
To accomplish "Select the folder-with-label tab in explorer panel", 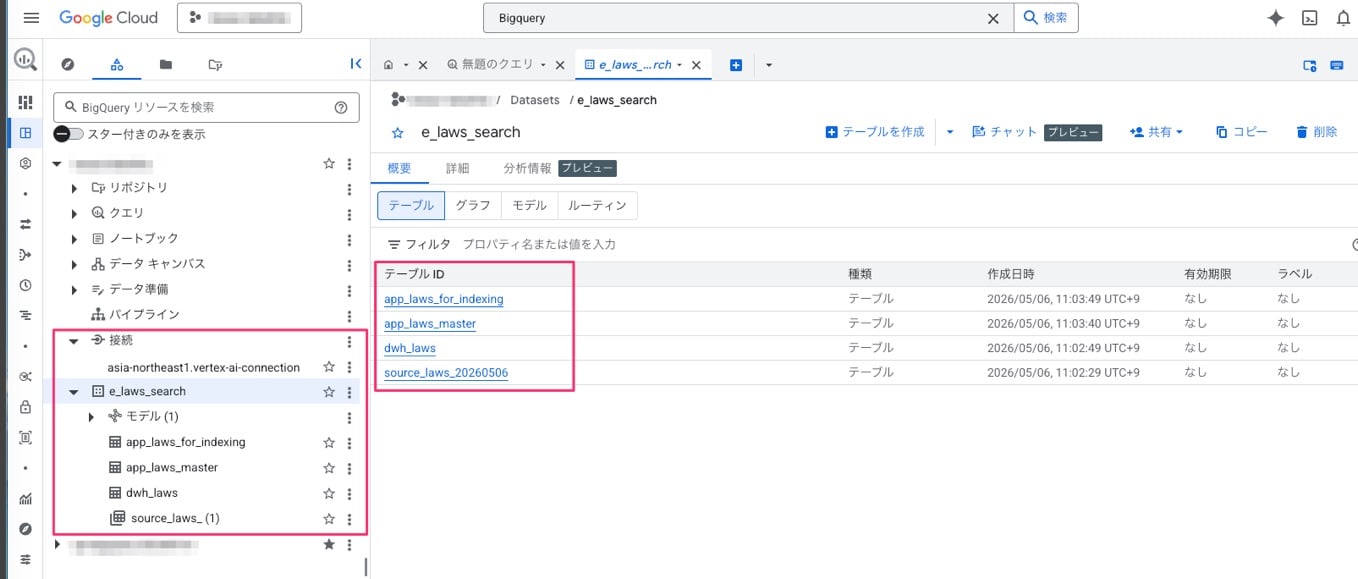I will (x=215, y=64).
